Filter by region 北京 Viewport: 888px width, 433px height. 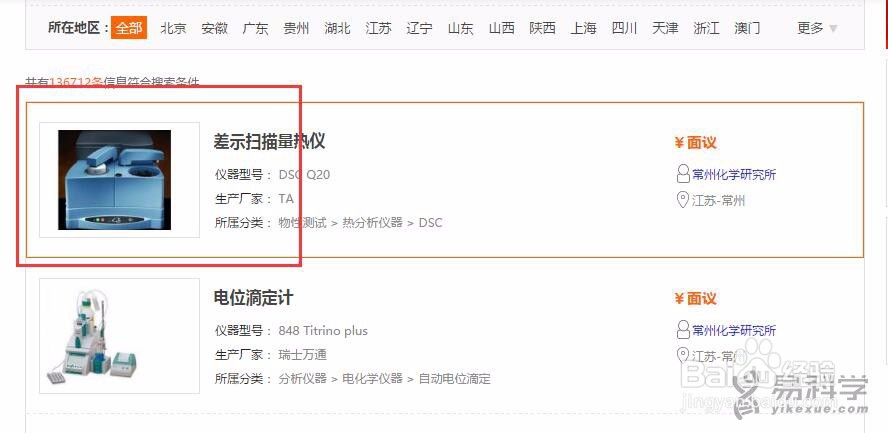[173, 28]
